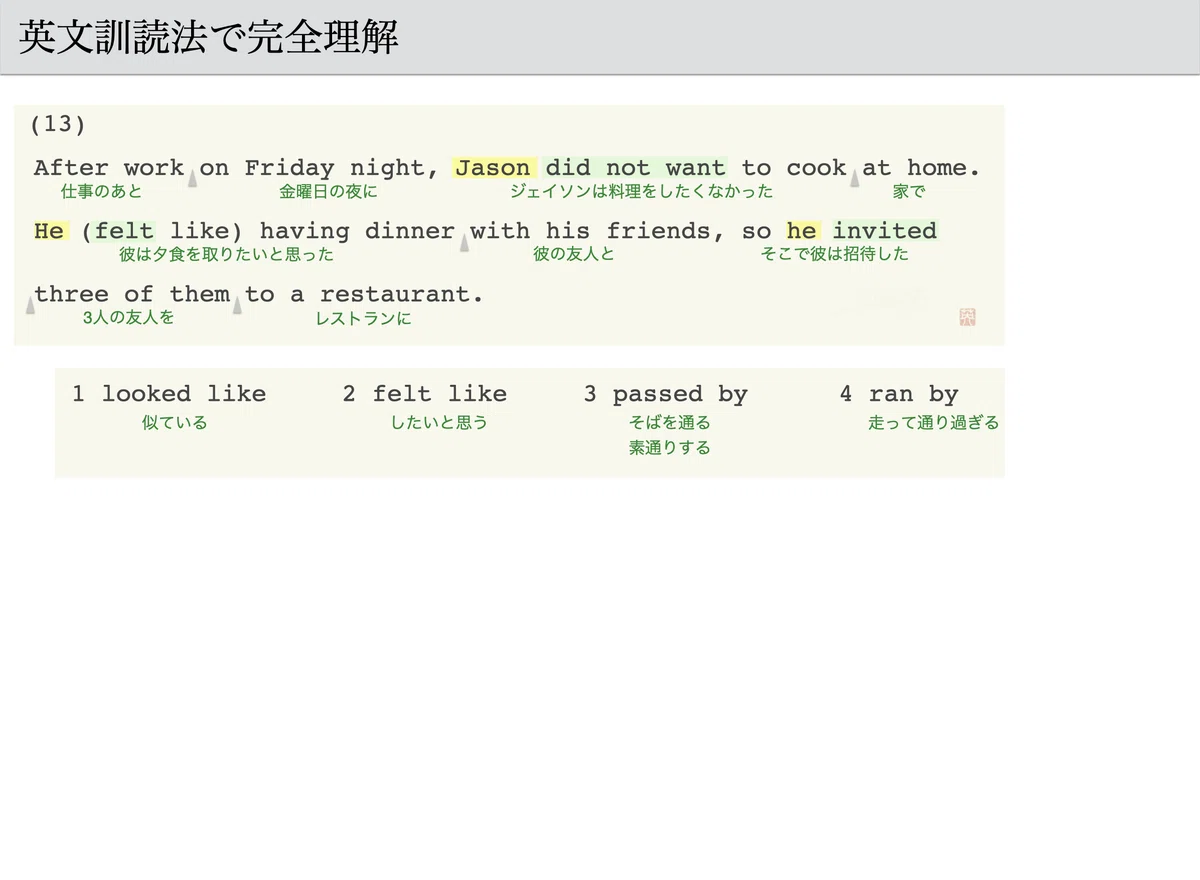This screenshot has height=880, width=1200.
Task: Click the translation 金曜日の夜に
Action: pyautogui.click(x=328, y=192)
